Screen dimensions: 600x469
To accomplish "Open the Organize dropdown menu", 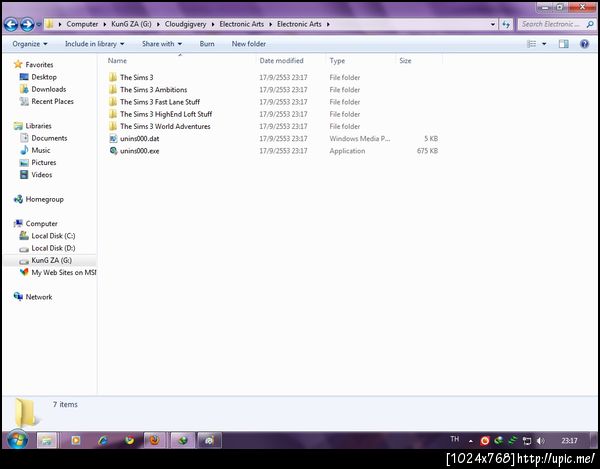I will 30,44.
